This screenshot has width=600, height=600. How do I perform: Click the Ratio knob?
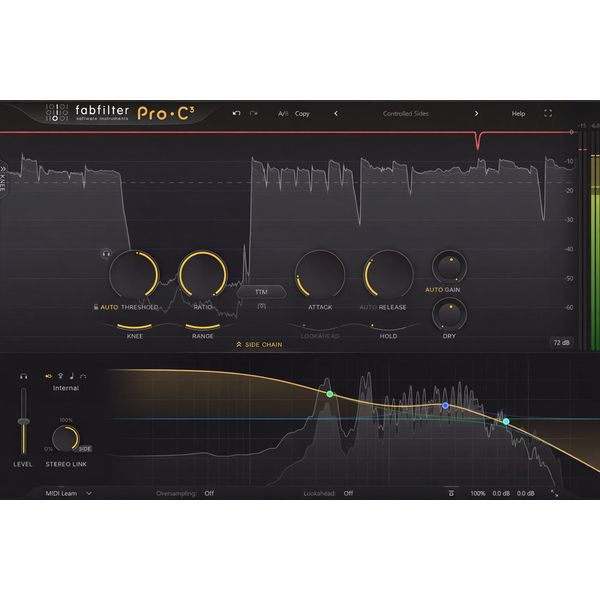click(x=202, y=274)
